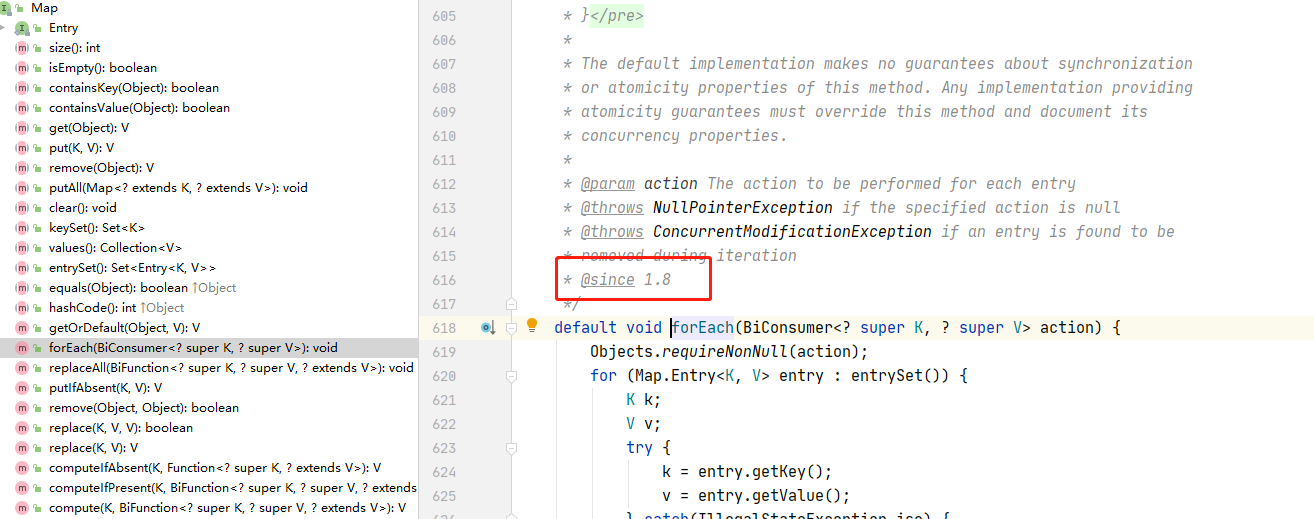Click line number 619 in the gutter
Image resolution: width=1314 pixels, height=519 pixels.
(444, 352)
